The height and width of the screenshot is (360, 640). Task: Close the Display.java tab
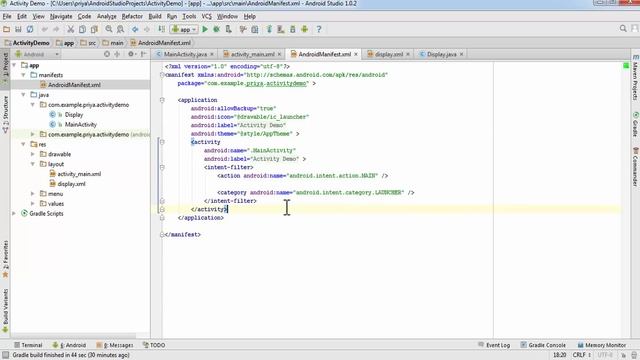(462, 54)
